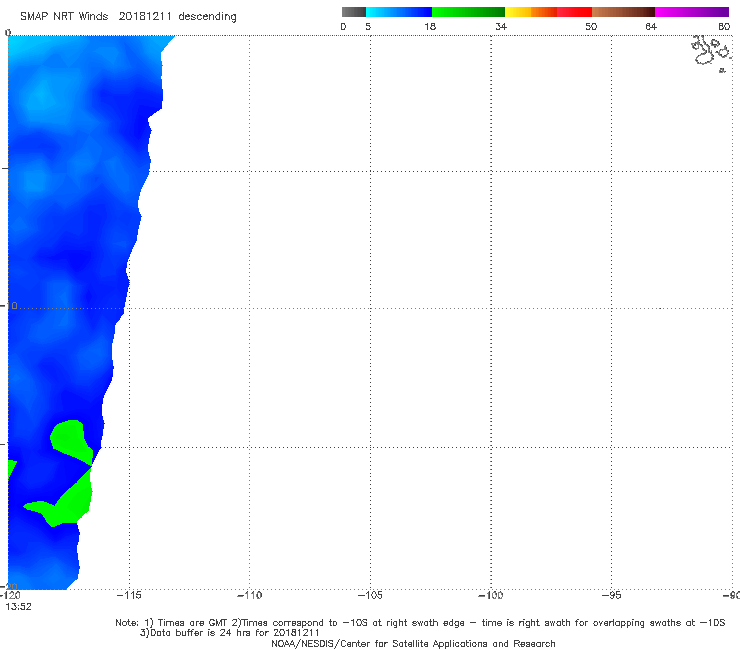
Task: Click the NOAA/NESDIS credit line at the bottom
Action: coord(413,644)
